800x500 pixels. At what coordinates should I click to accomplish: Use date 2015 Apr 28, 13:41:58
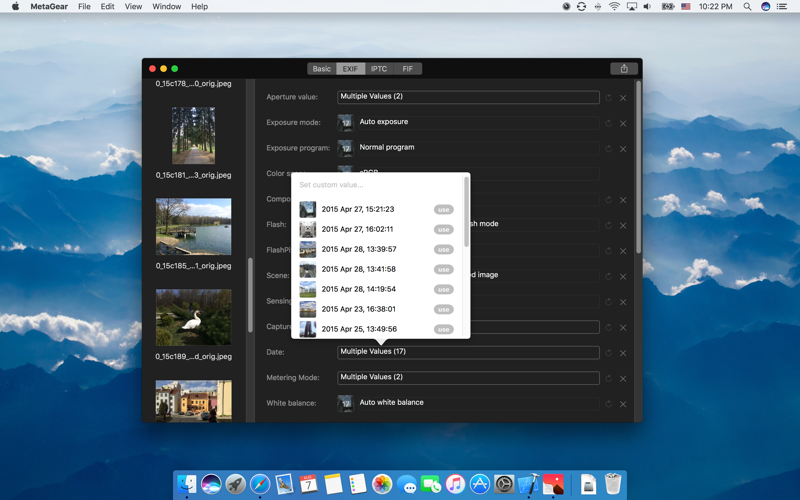[x=443, y=269]
